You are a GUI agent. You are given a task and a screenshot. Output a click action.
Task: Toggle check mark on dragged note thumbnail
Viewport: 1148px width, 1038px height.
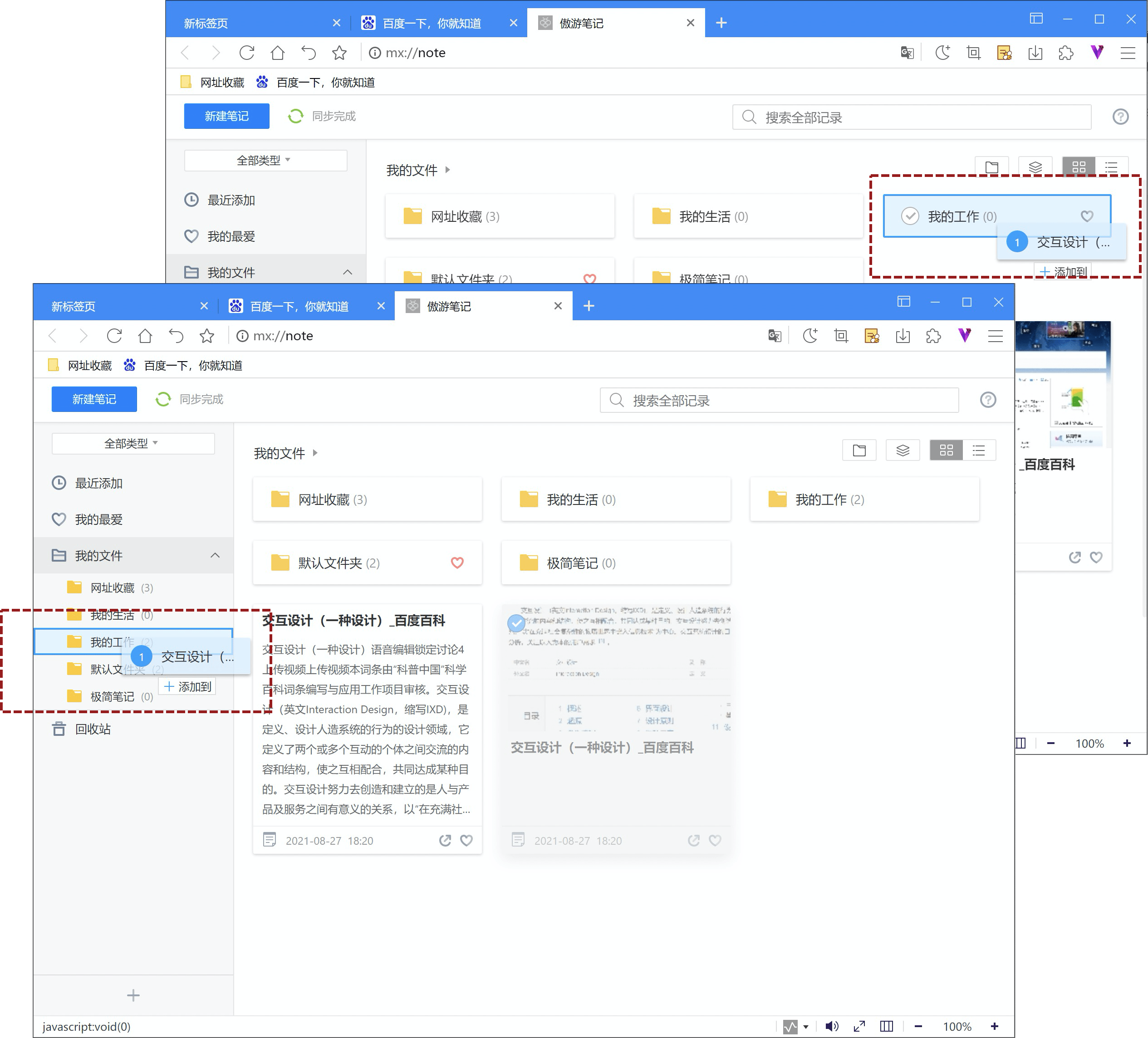pyautogui.click(x=516, y=623)
